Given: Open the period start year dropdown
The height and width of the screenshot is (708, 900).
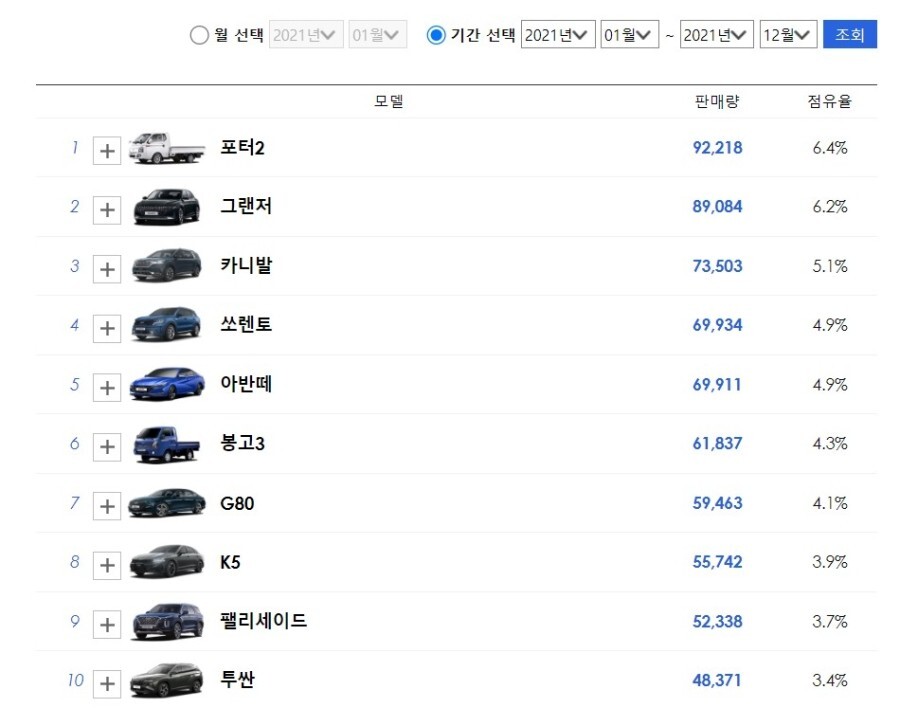Looking at the screenshot, I should point(558,35).
